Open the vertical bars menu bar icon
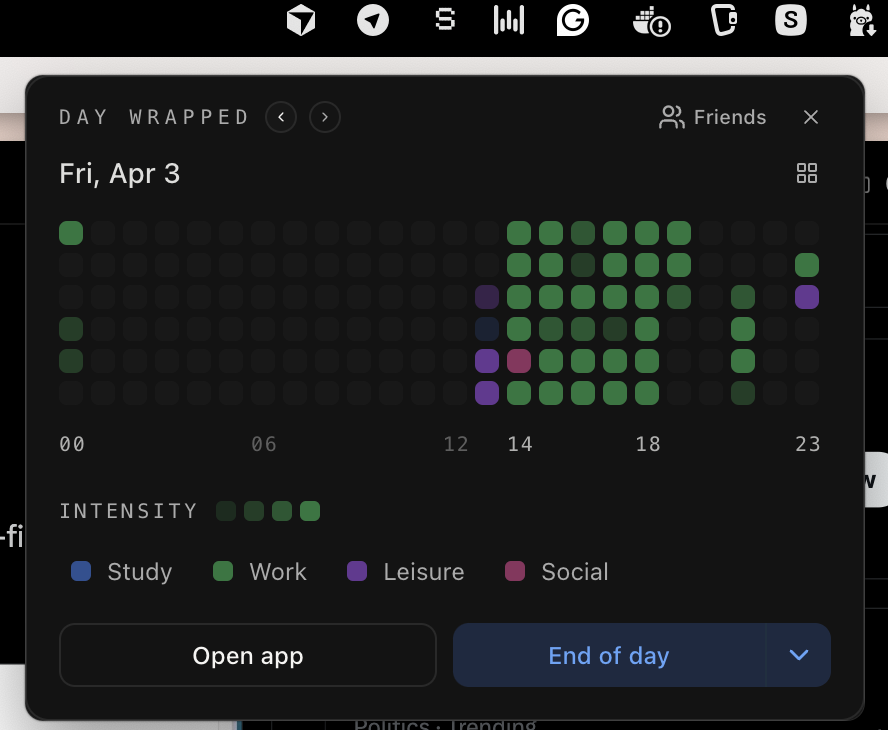This screenshot has width=888, height=730. point(509,20)
